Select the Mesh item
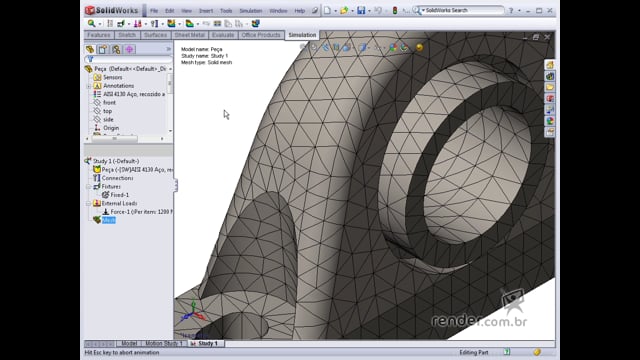640x360 pixels. (109, 220)
